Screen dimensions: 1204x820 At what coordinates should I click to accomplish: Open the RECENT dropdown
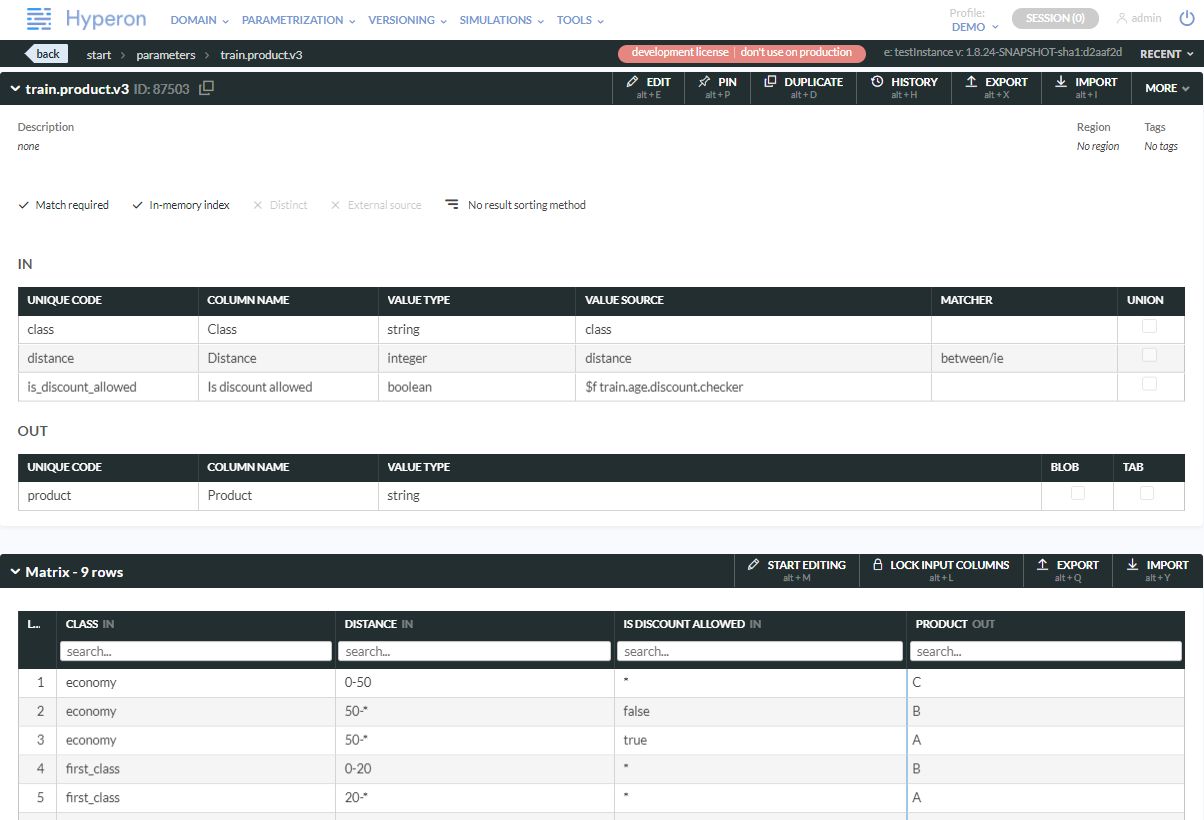[x=1166, y=54]
